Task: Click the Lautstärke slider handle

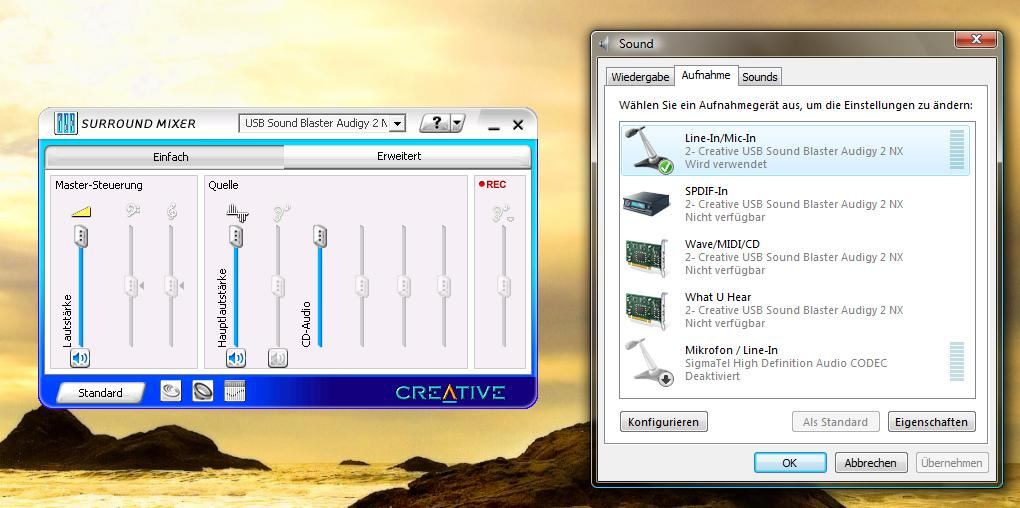Action: tap(81, 235)
